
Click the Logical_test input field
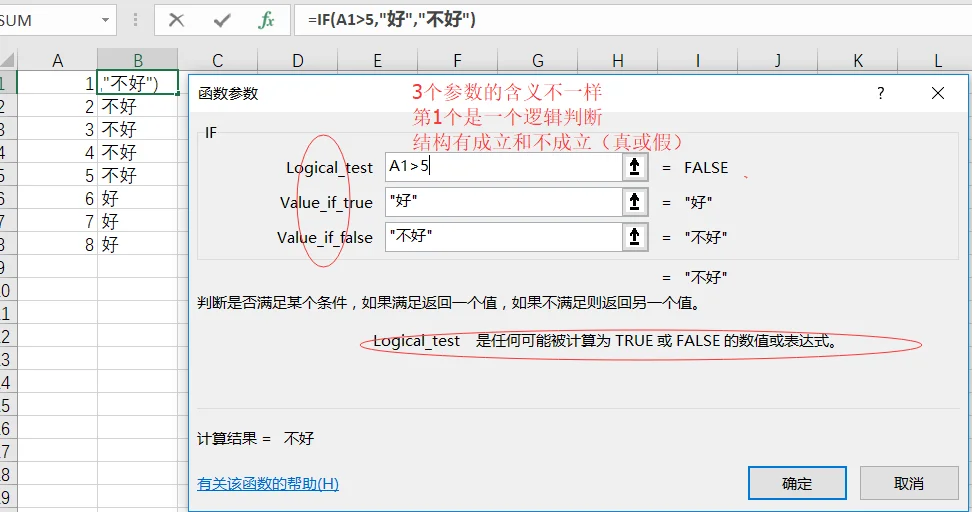pyautogui.click(x=503, y=167)
